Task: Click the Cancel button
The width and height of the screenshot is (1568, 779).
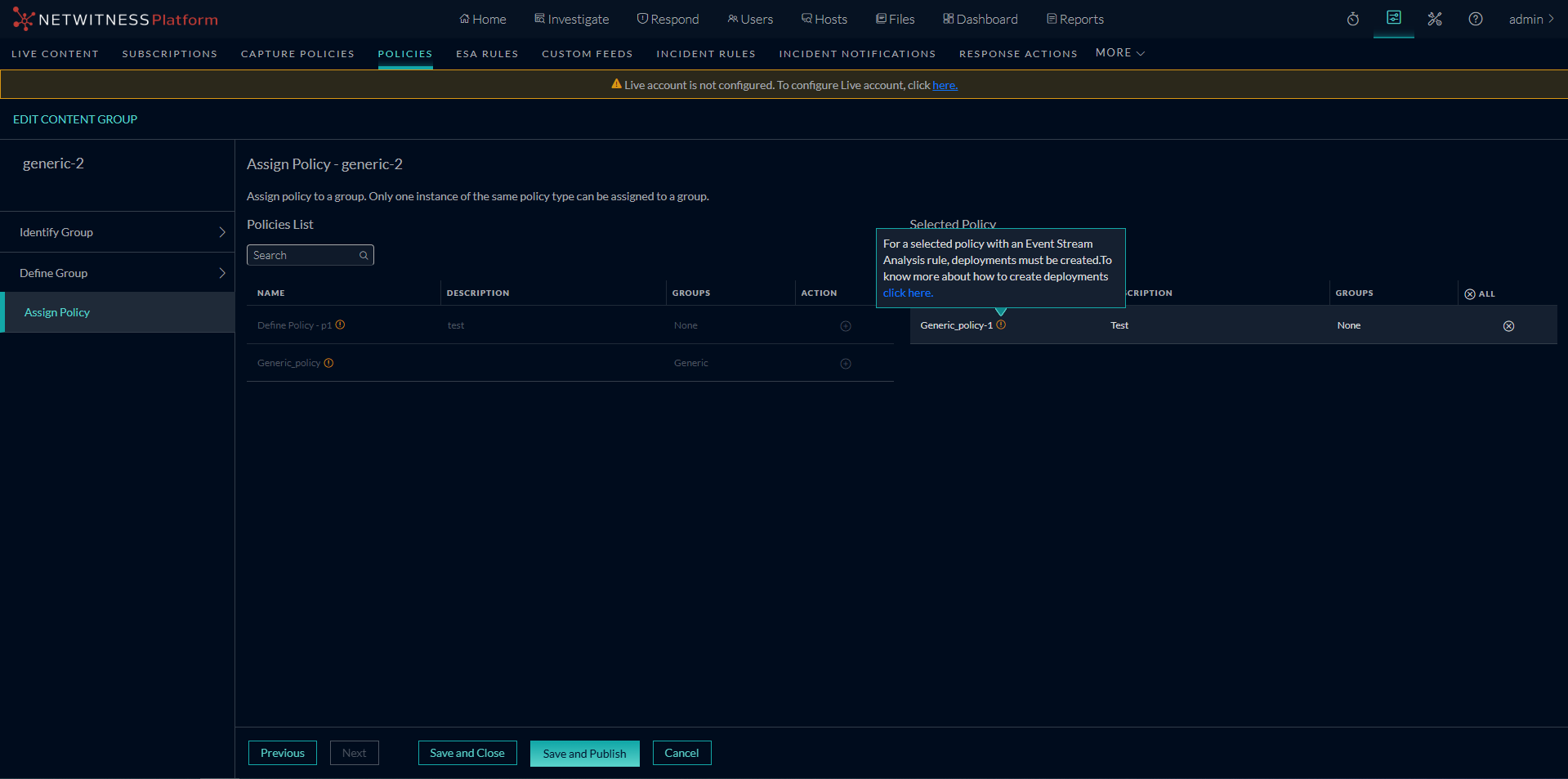Action: tap(681, 753)
